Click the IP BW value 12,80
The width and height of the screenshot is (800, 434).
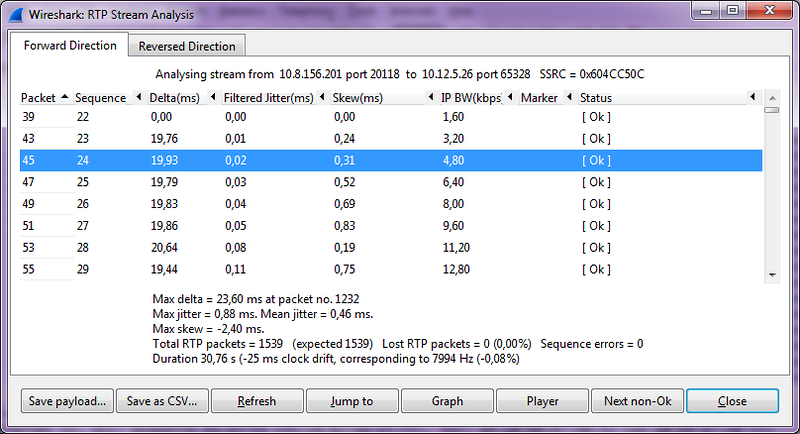click(x=456, y=269)
